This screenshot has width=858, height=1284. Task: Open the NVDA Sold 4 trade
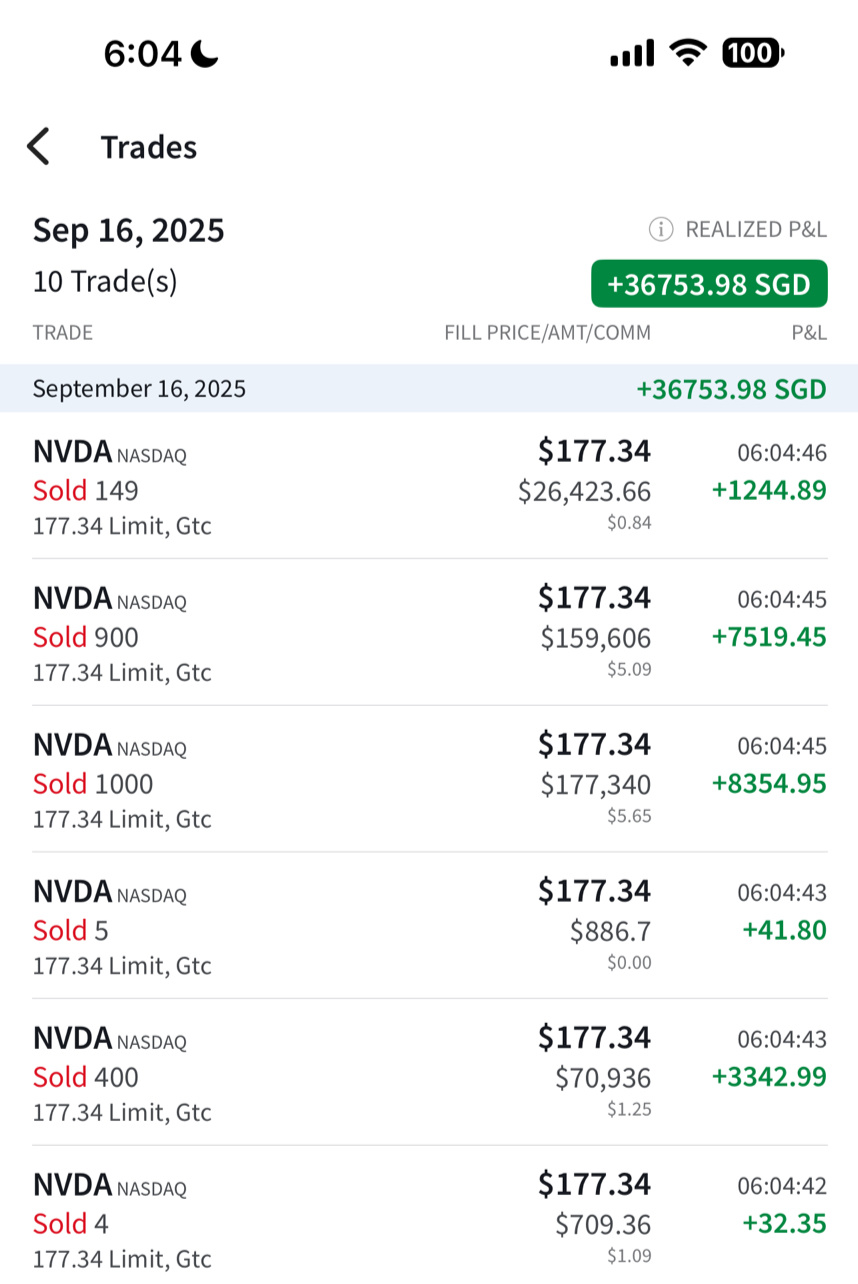pyautogui.click(x=429, y=1215)
